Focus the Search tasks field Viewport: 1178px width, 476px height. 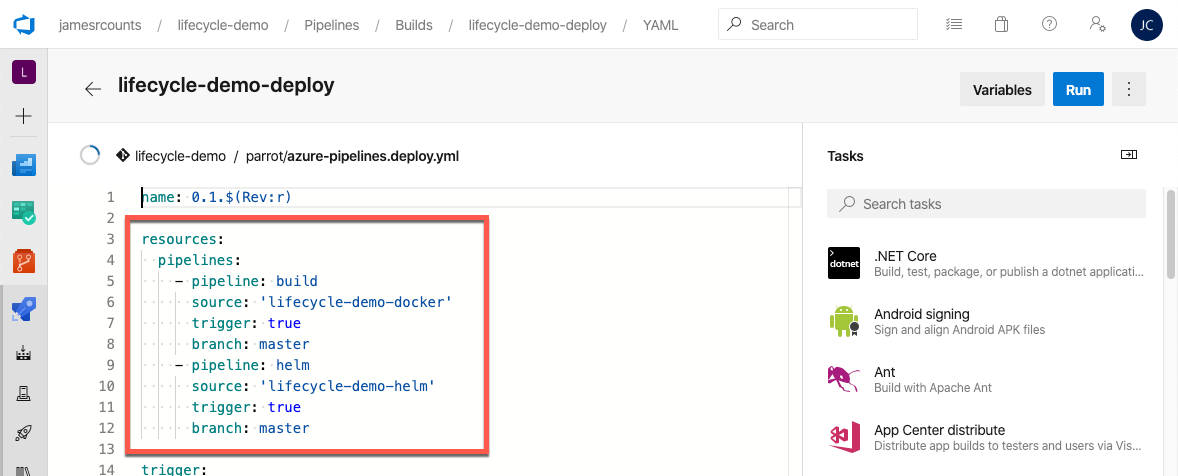coord(986,203)
